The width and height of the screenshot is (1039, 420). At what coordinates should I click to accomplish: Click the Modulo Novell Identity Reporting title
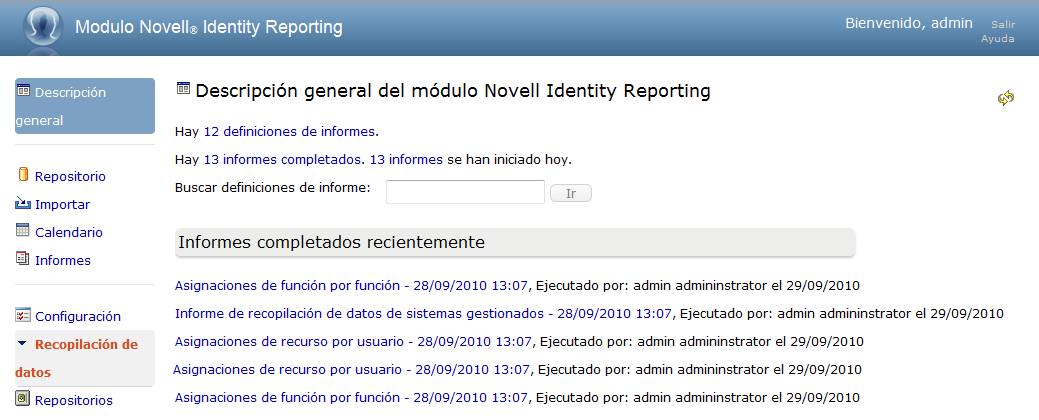(x=209, y=27)
